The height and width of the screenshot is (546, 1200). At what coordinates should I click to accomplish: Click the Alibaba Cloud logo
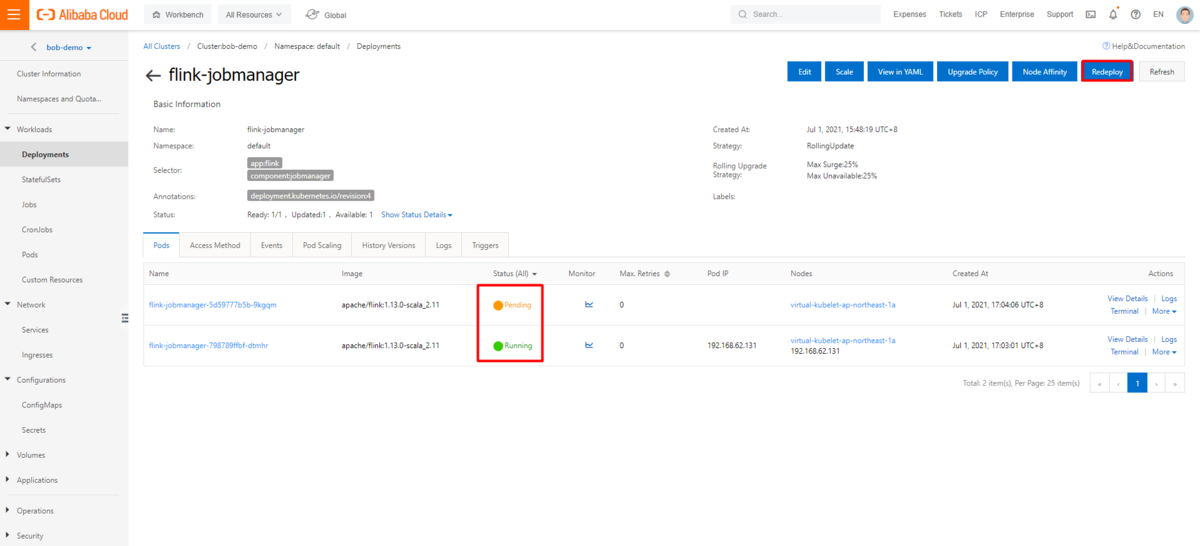click(82, 15)
